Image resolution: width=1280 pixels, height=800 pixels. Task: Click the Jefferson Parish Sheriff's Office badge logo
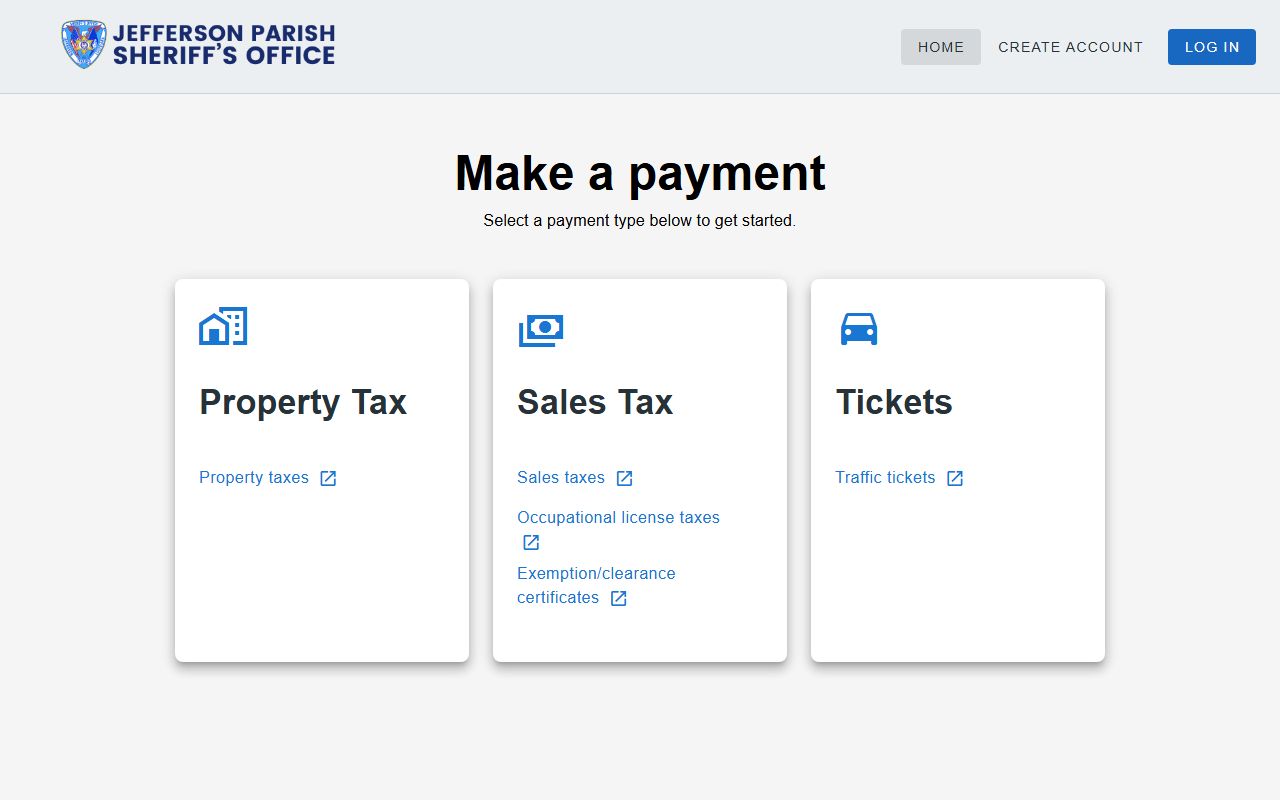click(x=84, y=45)
